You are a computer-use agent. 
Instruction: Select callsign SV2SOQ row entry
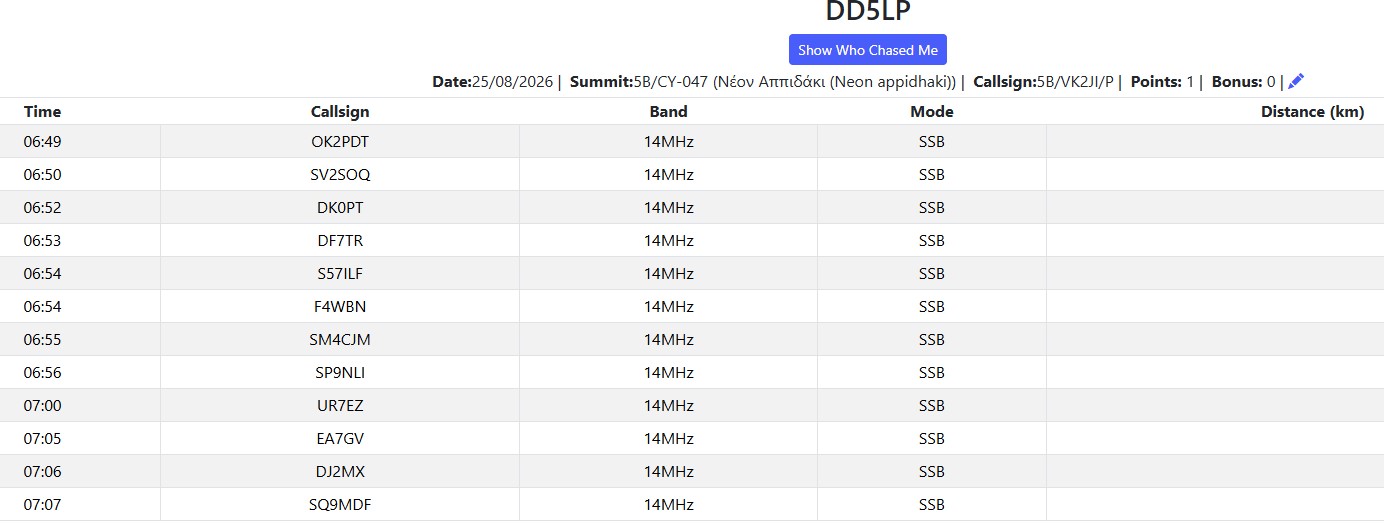click(x=340, y=175)
